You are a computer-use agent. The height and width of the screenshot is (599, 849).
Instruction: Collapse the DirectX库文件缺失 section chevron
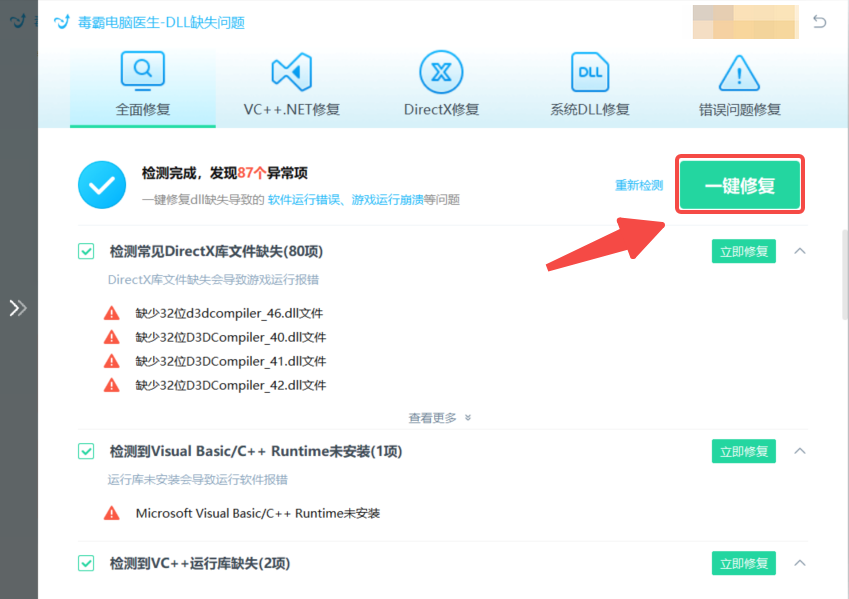tap(799, 252)
